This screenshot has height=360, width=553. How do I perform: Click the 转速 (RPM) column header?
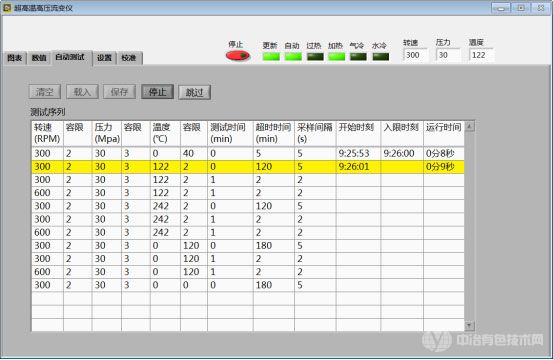48,133
